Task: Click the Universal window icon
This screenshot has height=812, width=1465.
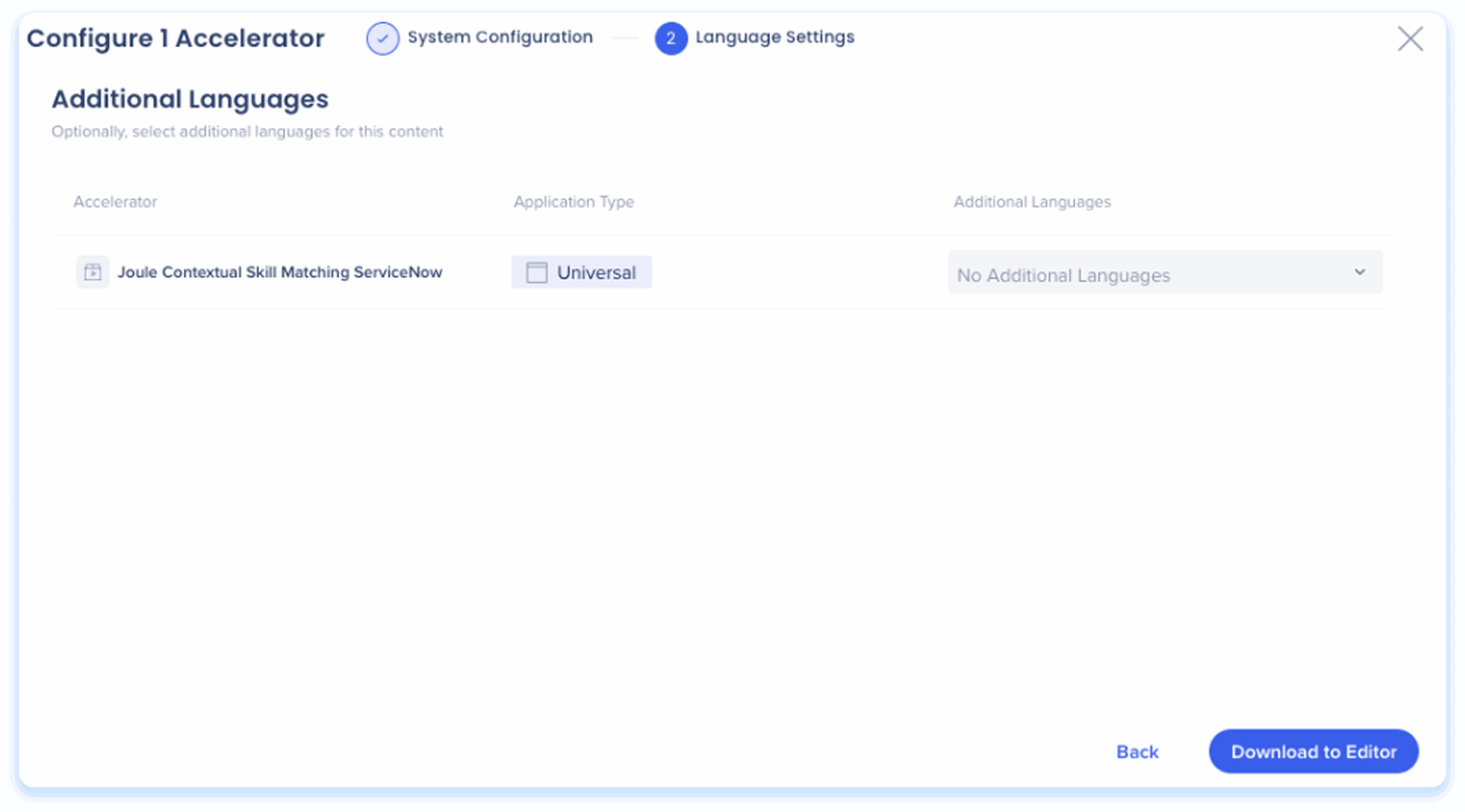Action: [536, 272]
